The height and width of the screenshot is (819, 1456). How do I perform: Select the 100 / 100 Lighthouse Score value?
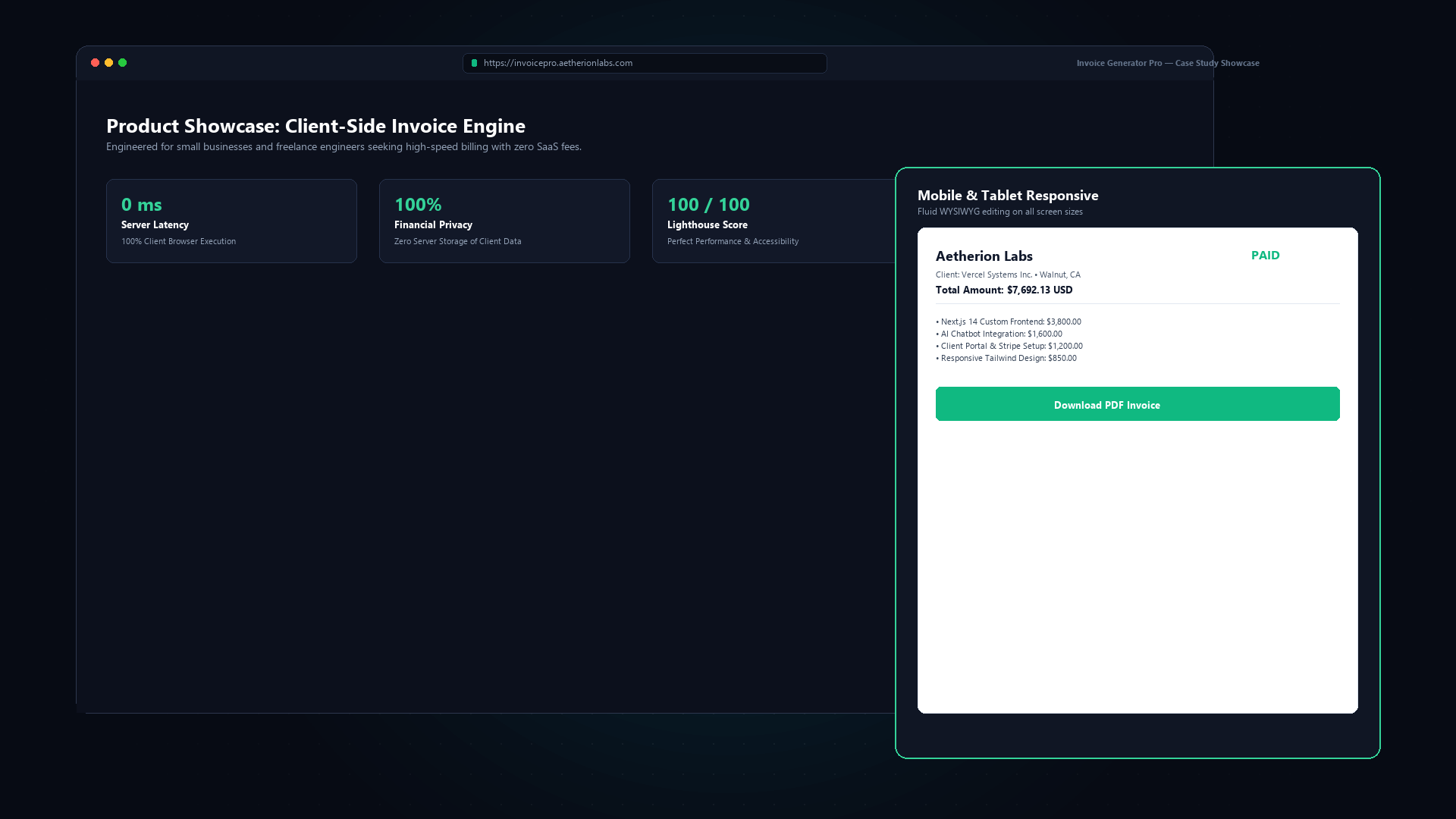click(x=708, y=205)
